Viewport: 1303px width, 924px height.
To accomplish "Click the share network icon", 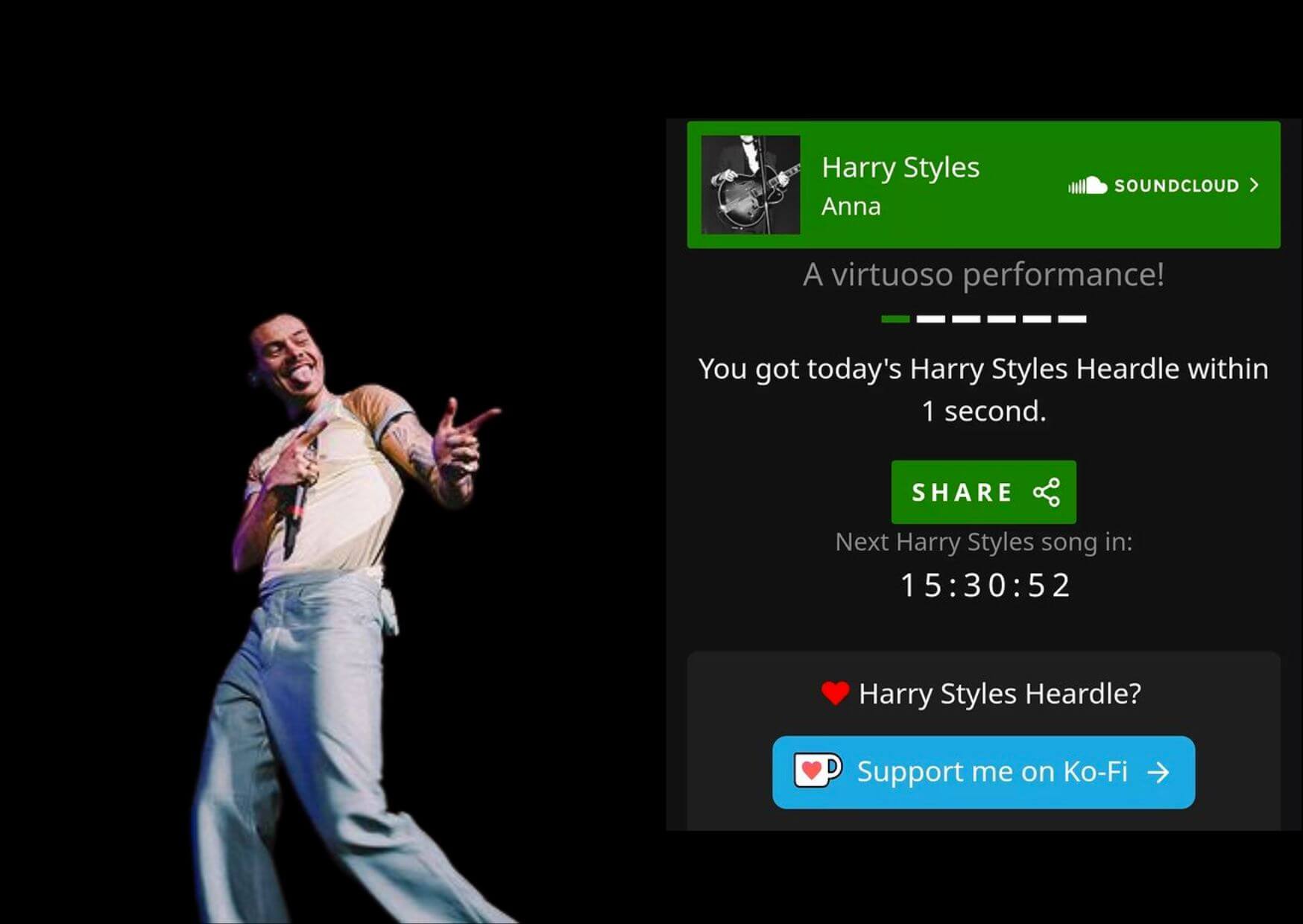I will [x=1047, y=493].
